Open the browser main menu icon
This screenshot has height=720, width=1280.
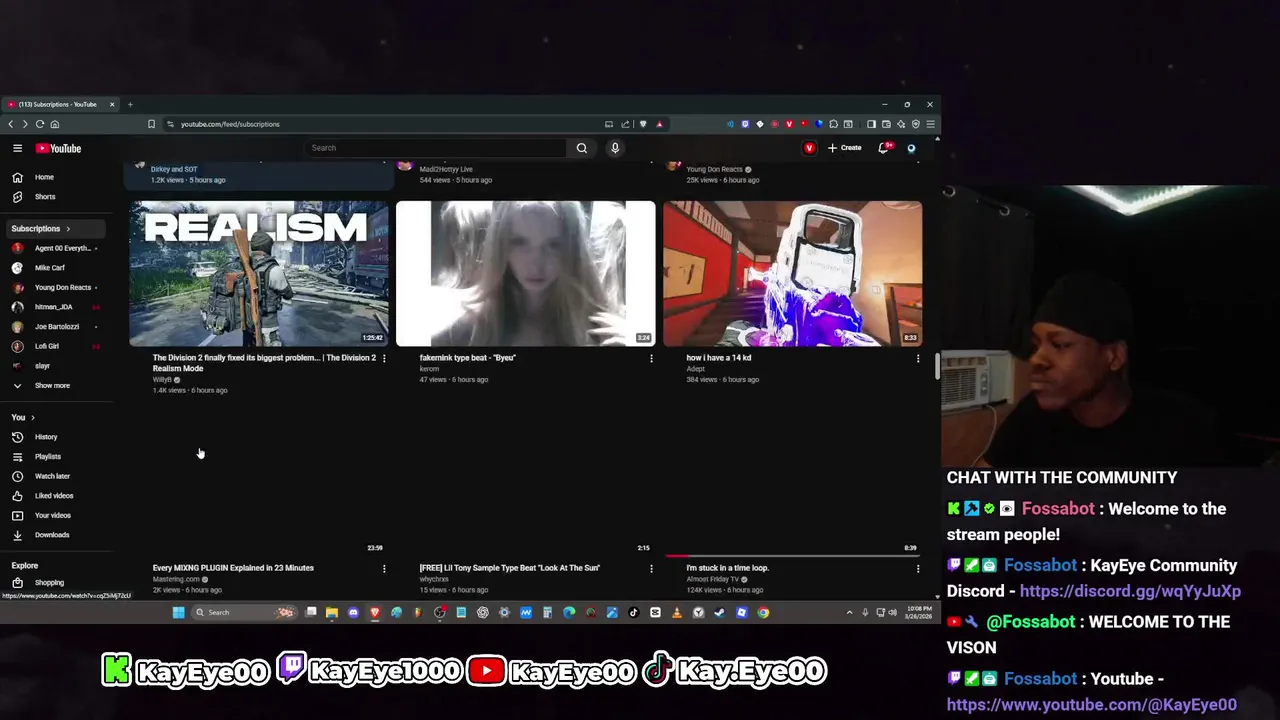[x=930, y=124]
